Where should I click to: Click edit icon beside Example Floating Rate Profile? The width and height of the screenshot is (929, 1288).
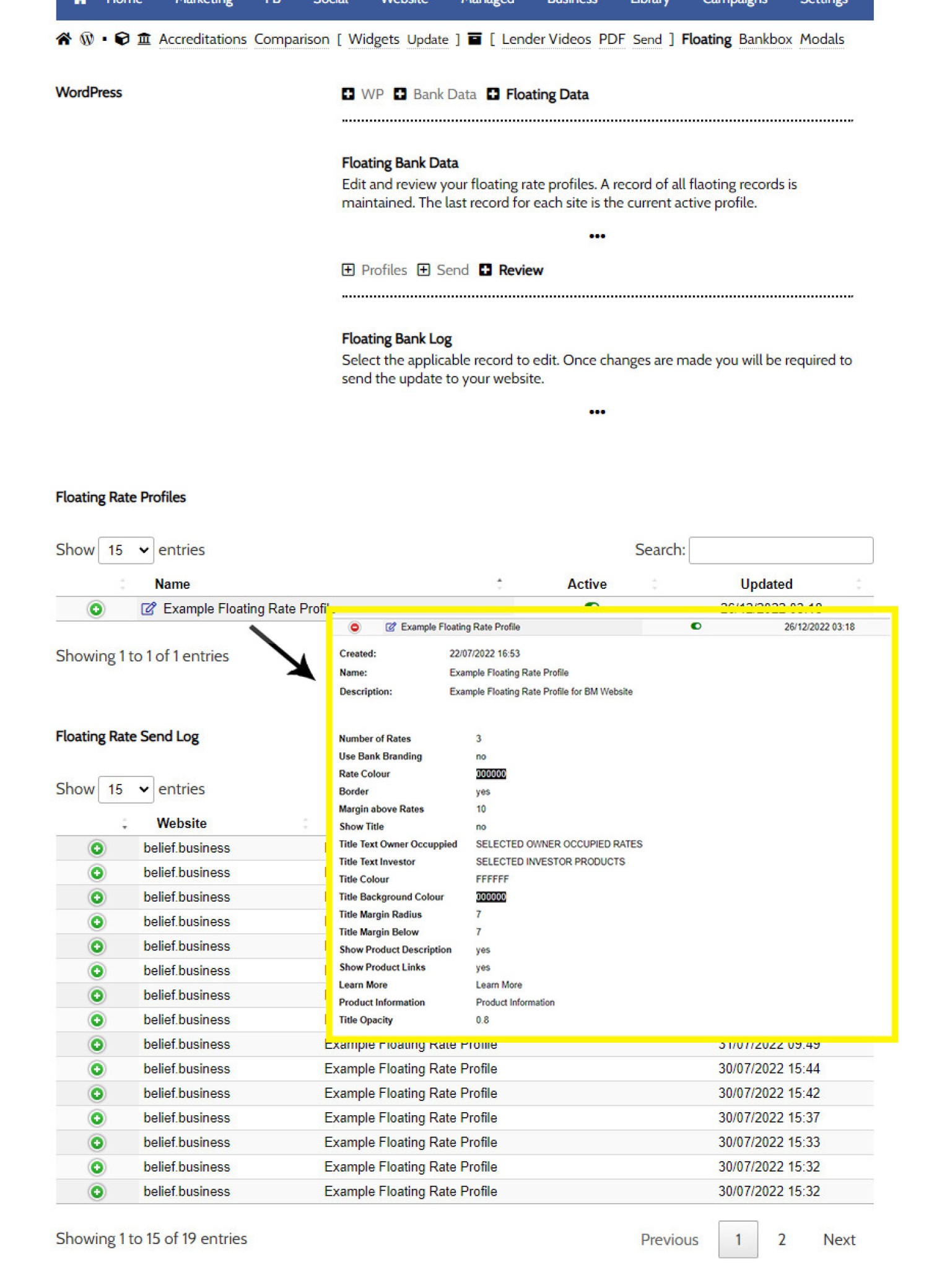[x=148, y=609]
